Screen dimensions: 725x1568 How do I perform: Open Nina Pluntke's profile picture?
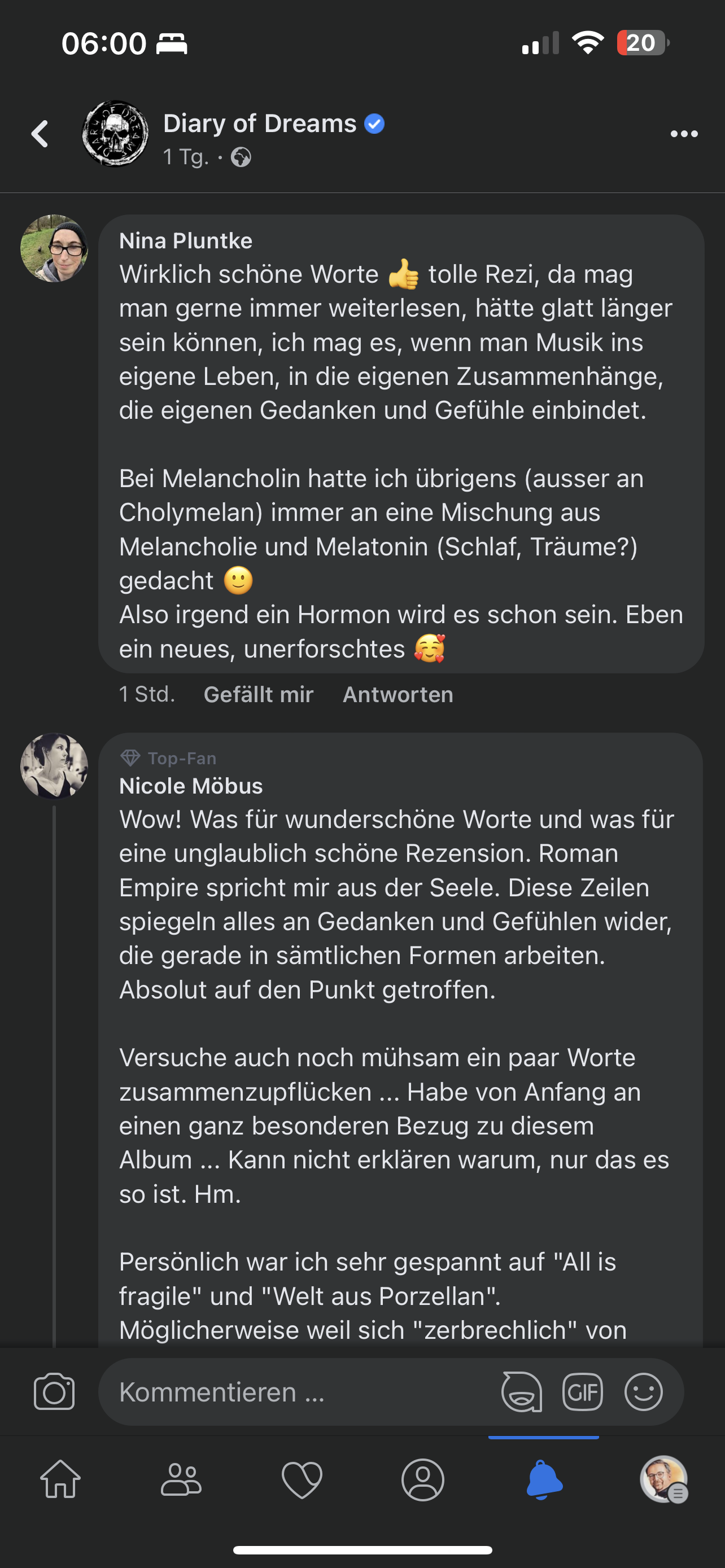click(54, 248)
